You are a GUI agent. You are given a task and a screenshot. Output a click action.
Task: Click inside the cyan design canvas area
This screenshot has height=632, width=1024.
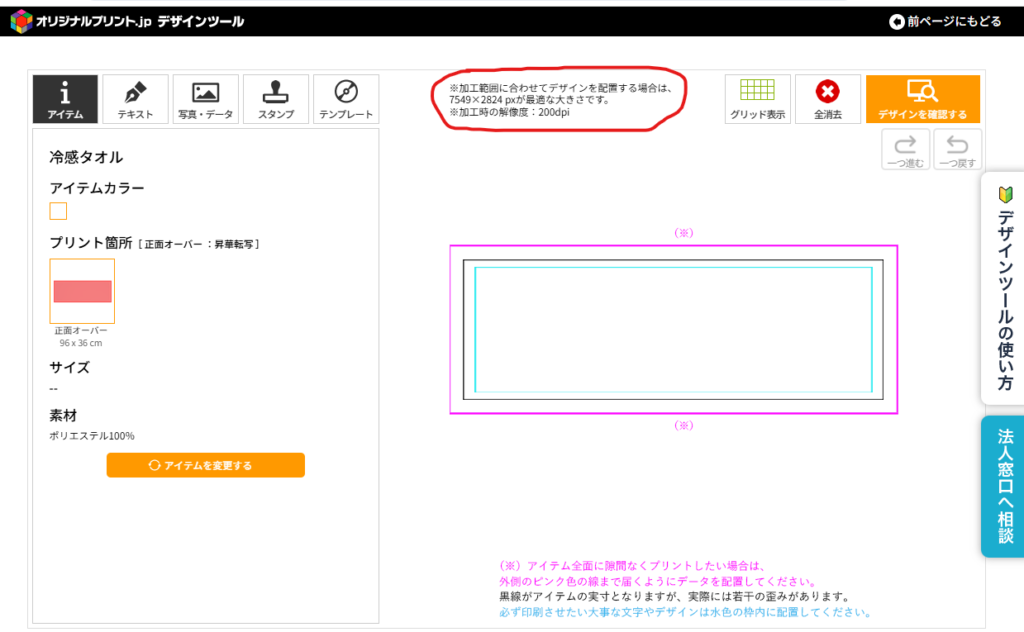[673, 330]
